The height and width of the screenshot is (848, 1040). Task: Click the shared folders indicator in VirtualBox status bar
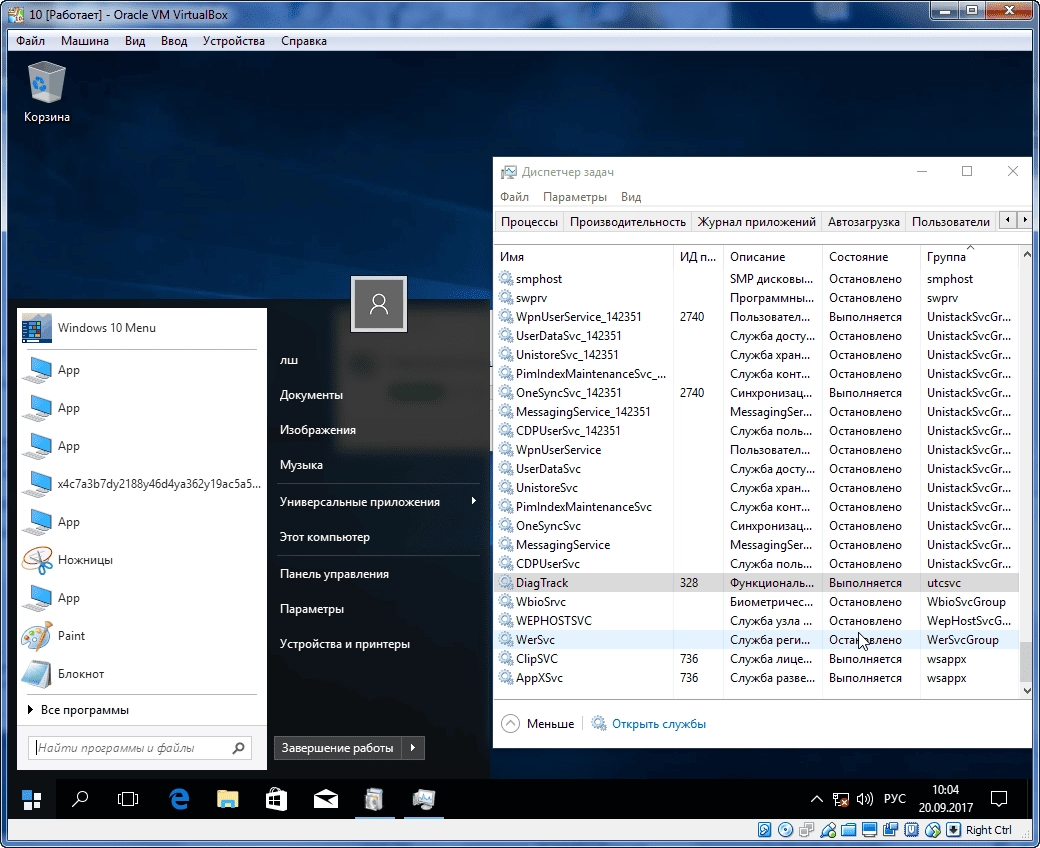click(x=848, y=829)
